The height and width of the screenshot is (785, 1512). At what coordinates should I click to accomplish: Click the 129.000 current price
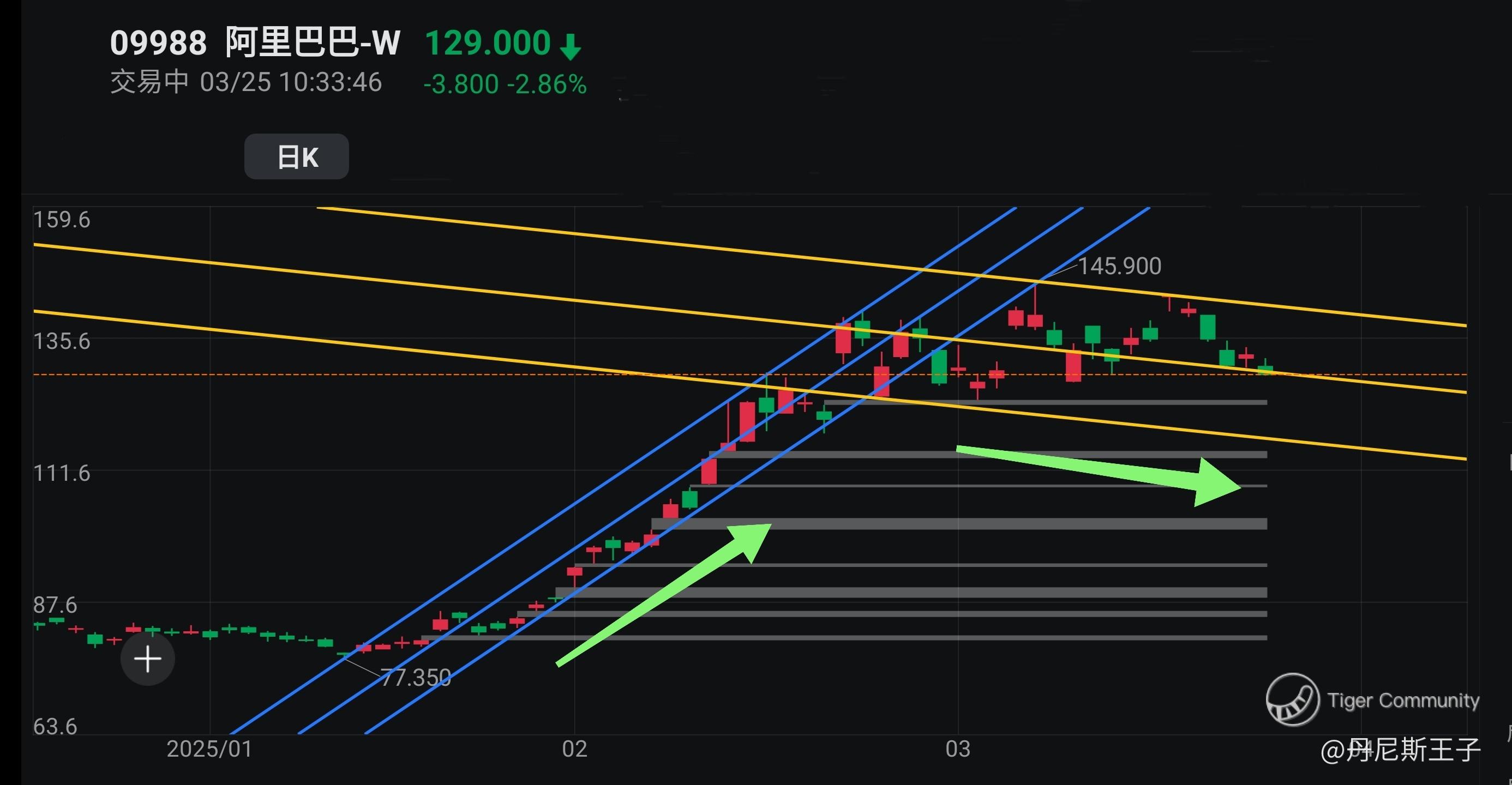coord(487,44)
